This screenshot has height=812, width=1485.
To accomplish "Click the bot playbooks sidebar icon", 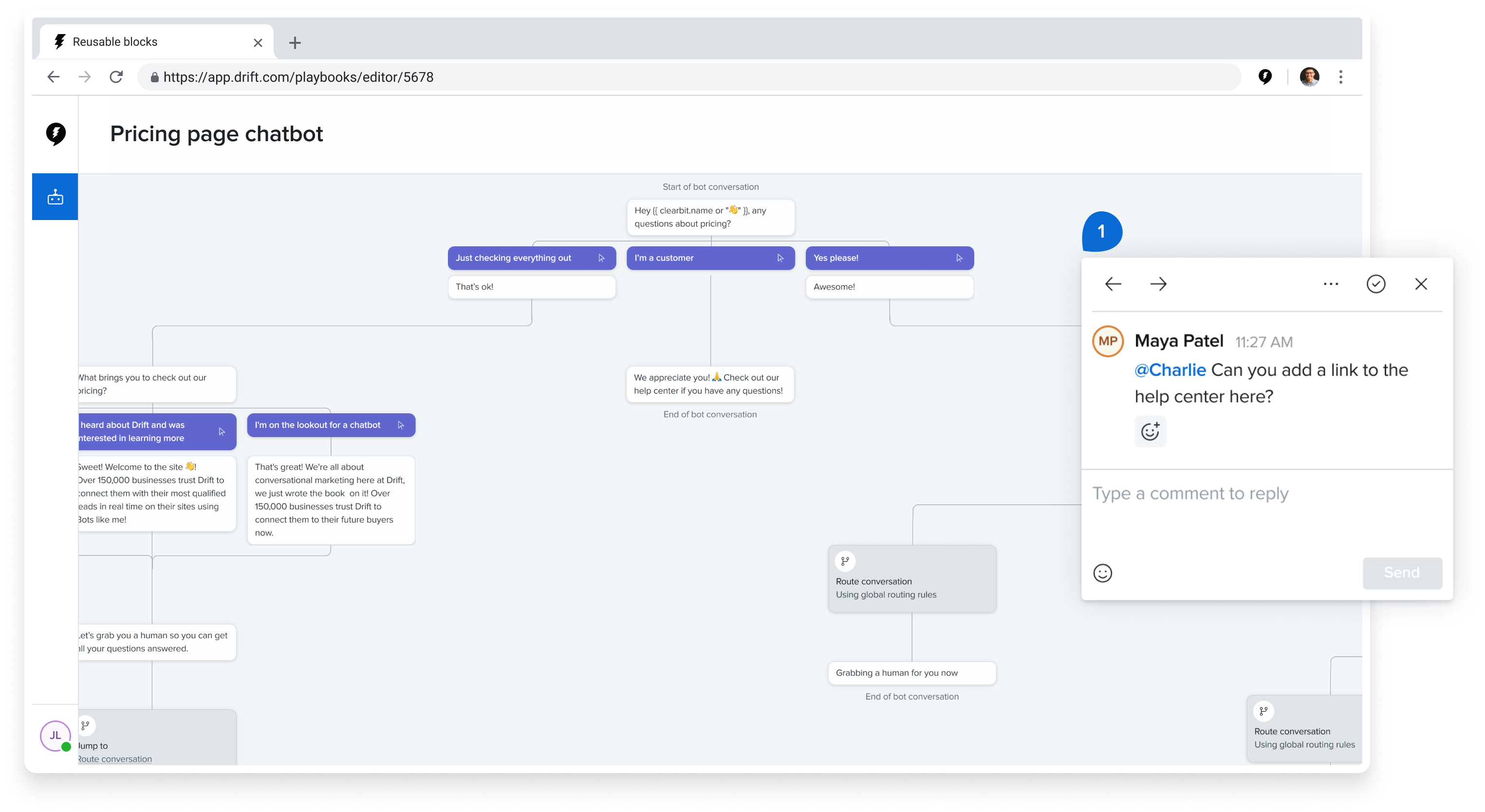I will [55, 197].
